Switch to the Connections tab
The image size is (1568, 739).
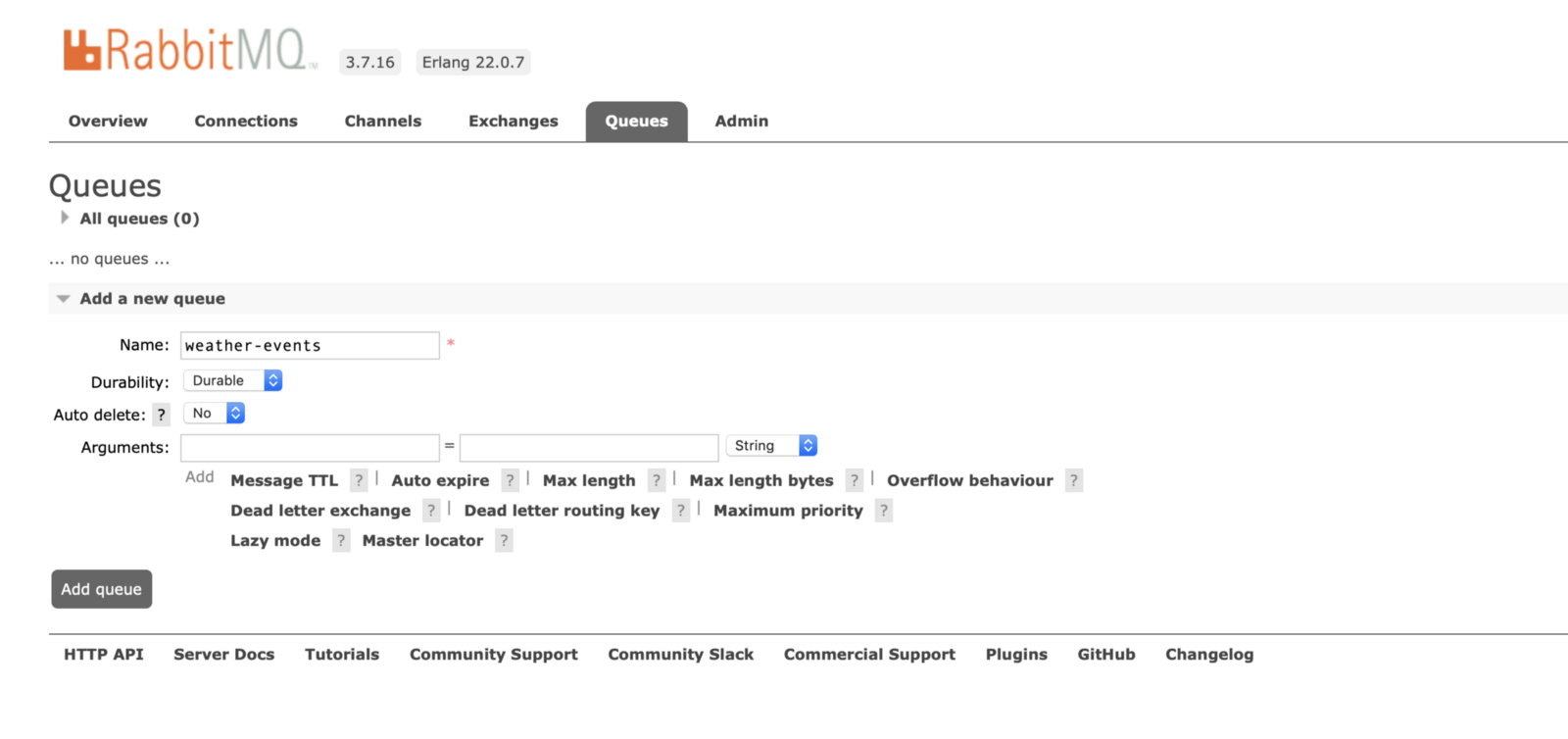coord(246,122)
